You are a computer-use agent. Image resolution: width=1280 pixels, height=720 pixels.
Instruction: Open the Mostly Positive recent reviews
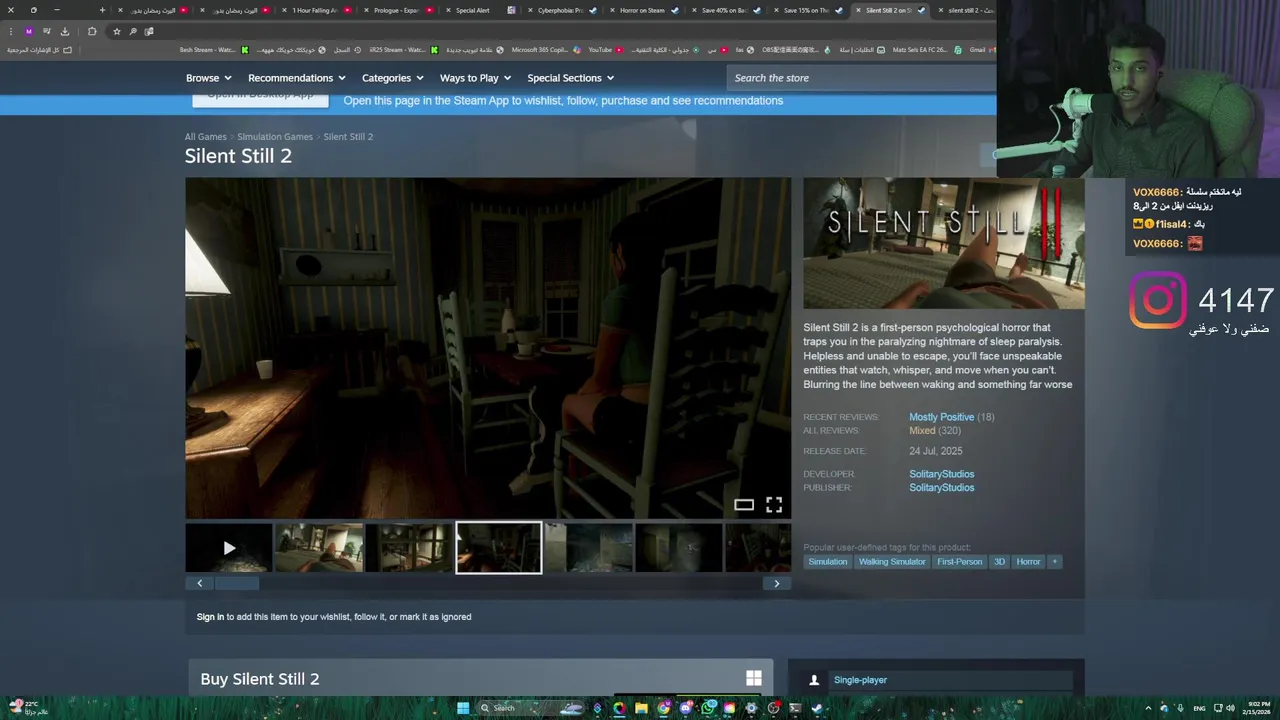pyautogui.click(x=941, y=417)
